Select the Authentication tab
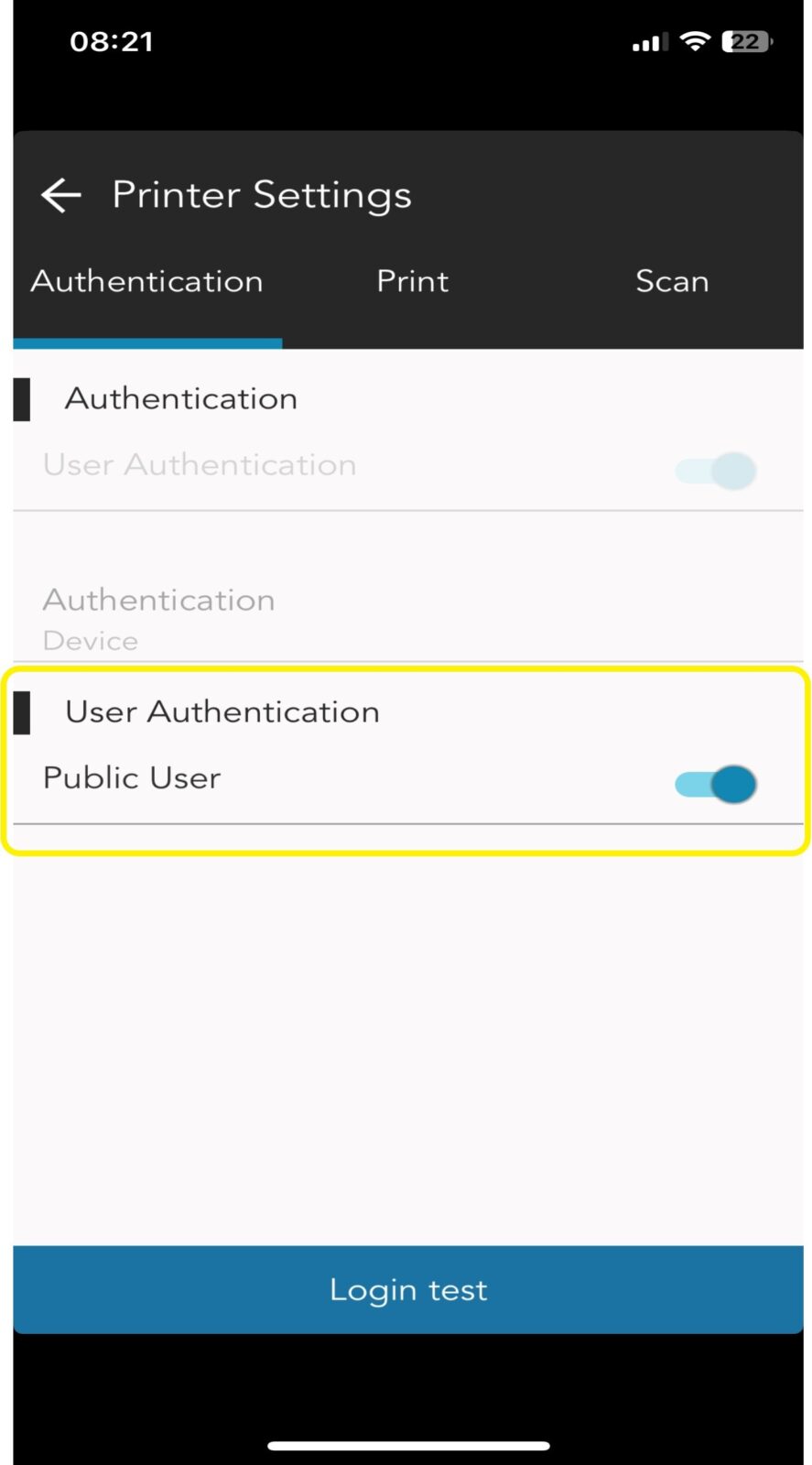 (x=147, y=281)
